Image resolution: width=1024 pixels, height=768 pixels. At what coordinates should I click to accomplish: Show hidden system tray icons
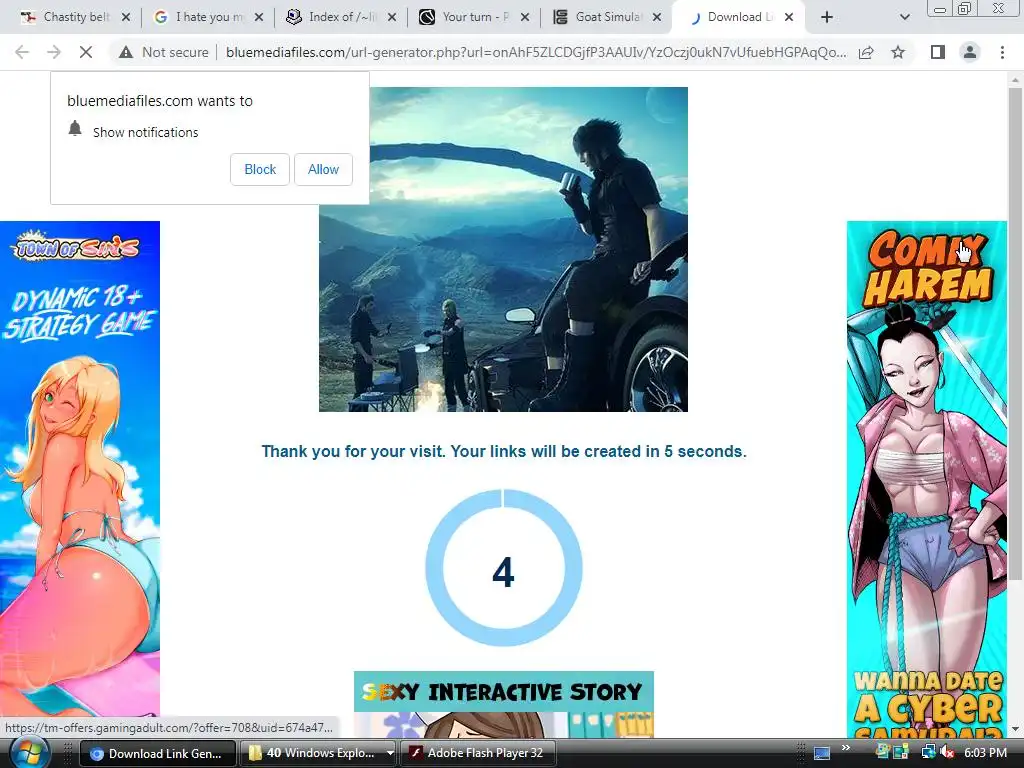pyautogui.click(x=846, y=748)
